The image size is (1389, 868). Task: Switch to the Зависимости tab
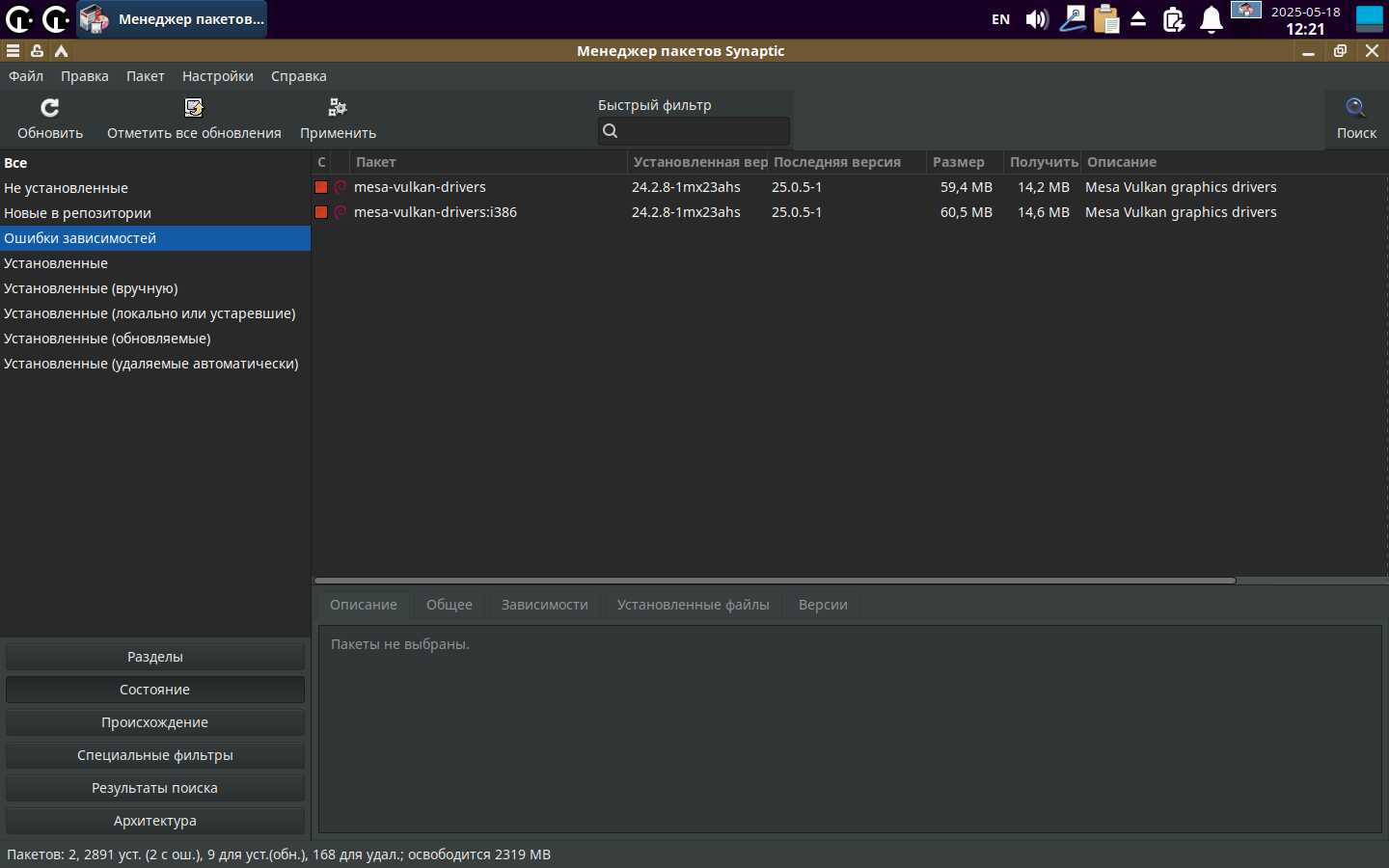pos(545,605)
